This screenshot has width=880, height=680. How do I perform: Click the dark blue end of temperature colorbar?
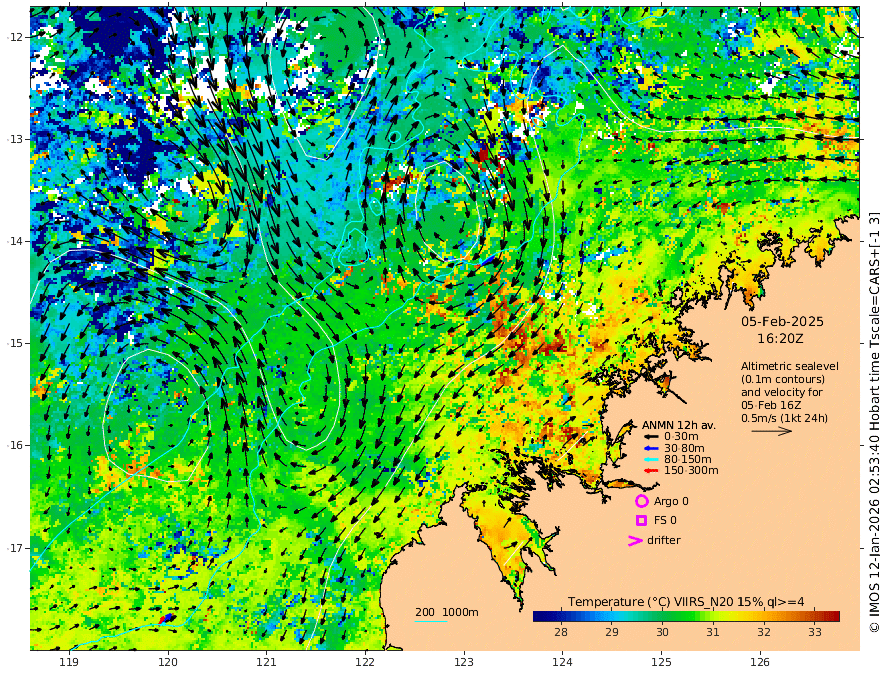[x=540, y=617]
